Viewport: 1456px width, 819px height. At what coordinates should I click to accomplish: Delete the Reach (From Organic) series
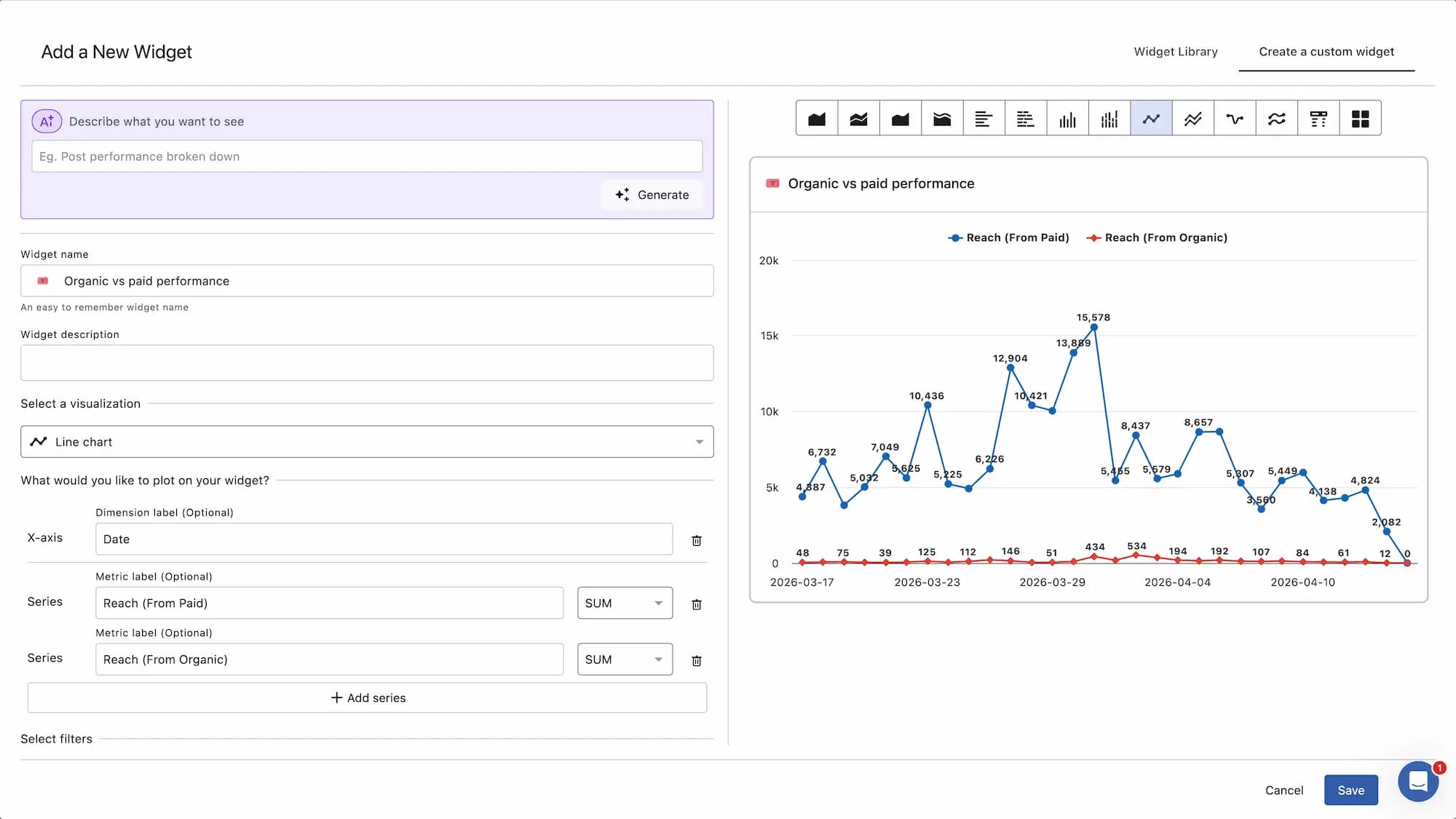696,660
